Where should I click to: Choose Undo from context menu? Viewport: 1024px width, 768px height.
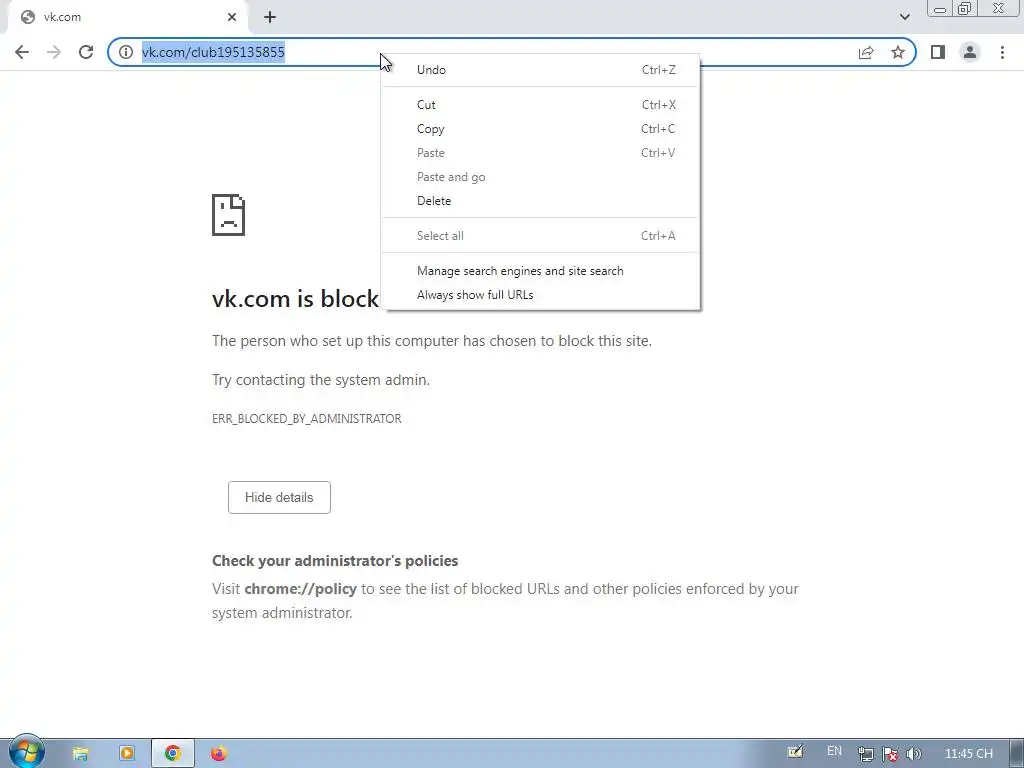click(x=541, y=70)
